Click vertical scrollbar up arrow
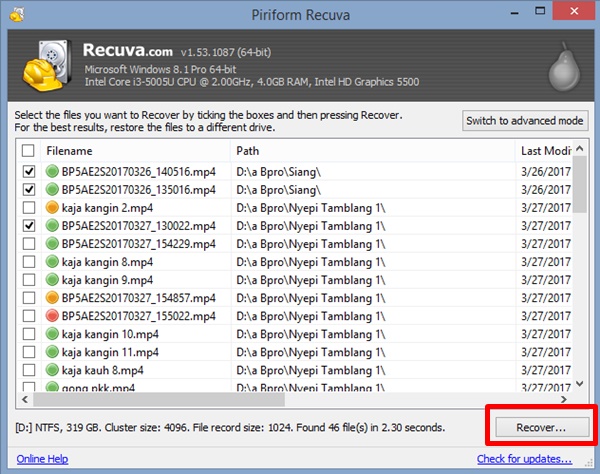This screenshot has width=600, height=474. [580, 148]
